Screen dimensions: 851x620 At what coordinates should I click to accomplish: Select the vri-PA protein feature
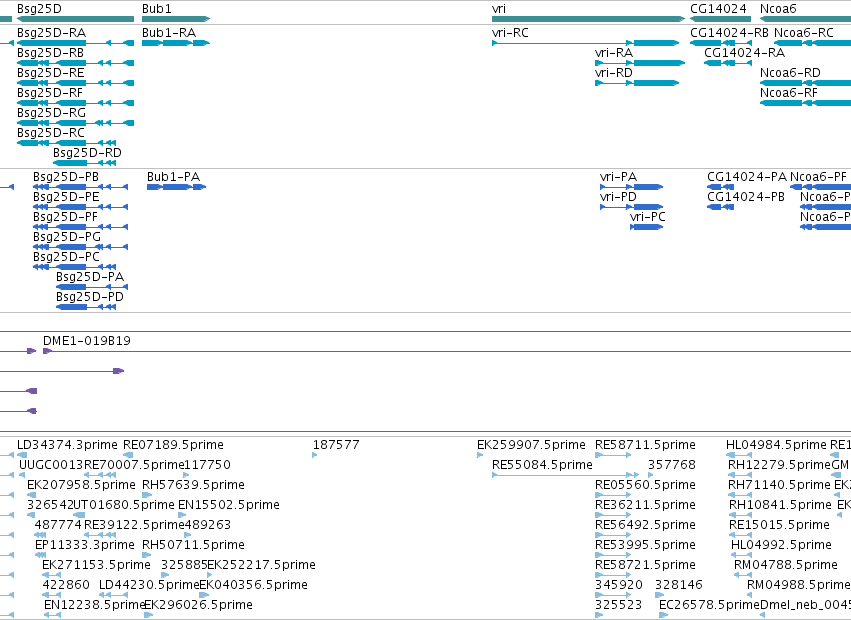point(631,187)
